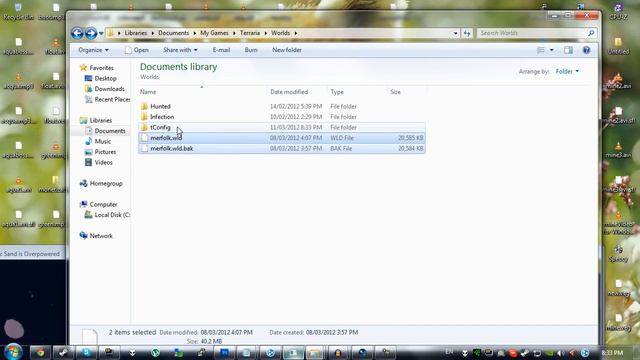
Task: Click the Burn toolbar button
Action: click(x=251, y=50)
